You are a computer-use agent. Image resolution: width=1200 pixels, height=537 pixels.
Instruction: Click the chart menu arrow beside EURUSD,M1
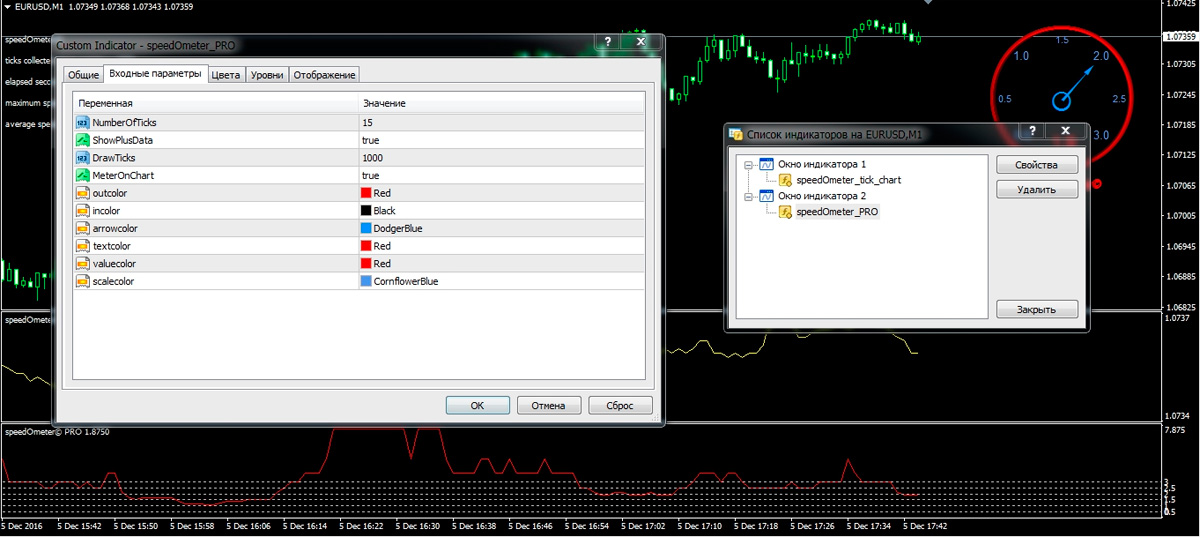[7, 7]
